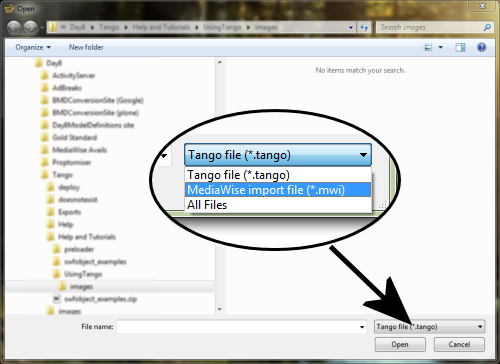Select Tango in the address bar path
The width and height of the screenshot is (500, 364).
click(x=109, y=27)
